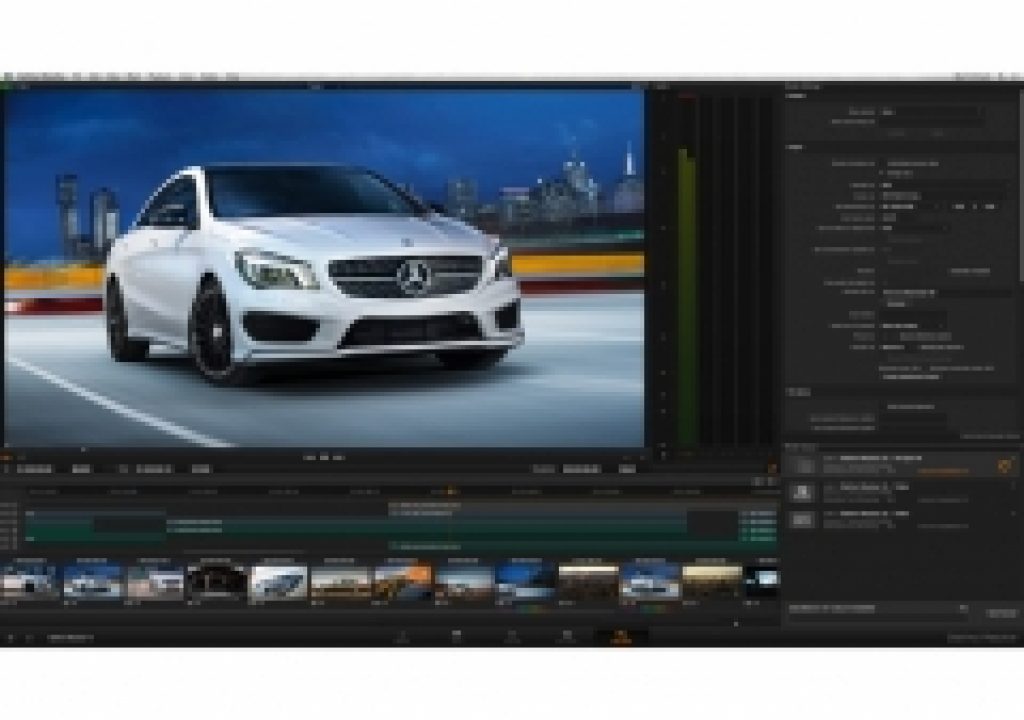Screen dimensions: 1024x720
Task: Select the fifth clip thumbnail showing white car
Action: (x=279, y=581)
